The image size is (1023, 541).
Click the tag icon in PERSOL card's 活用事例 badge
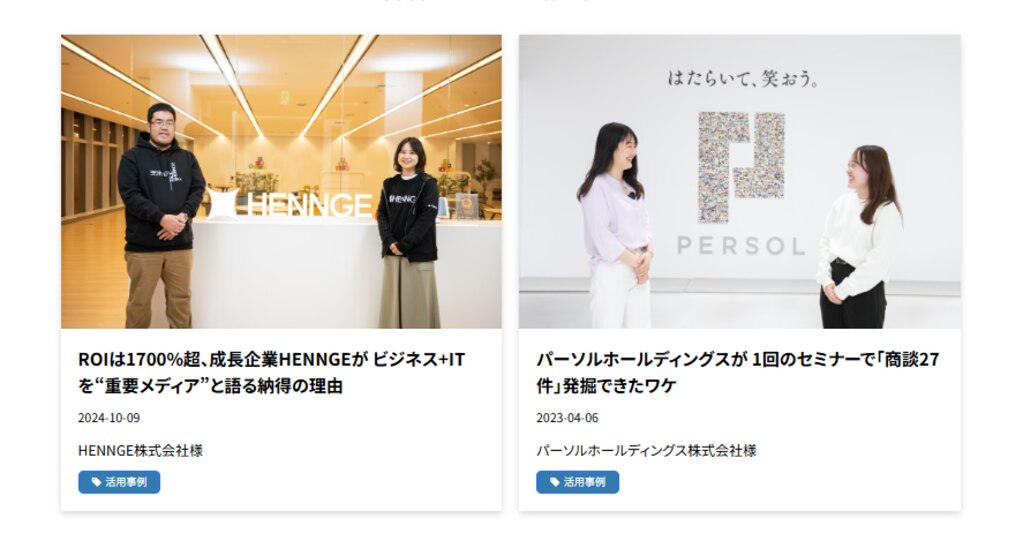555,482
